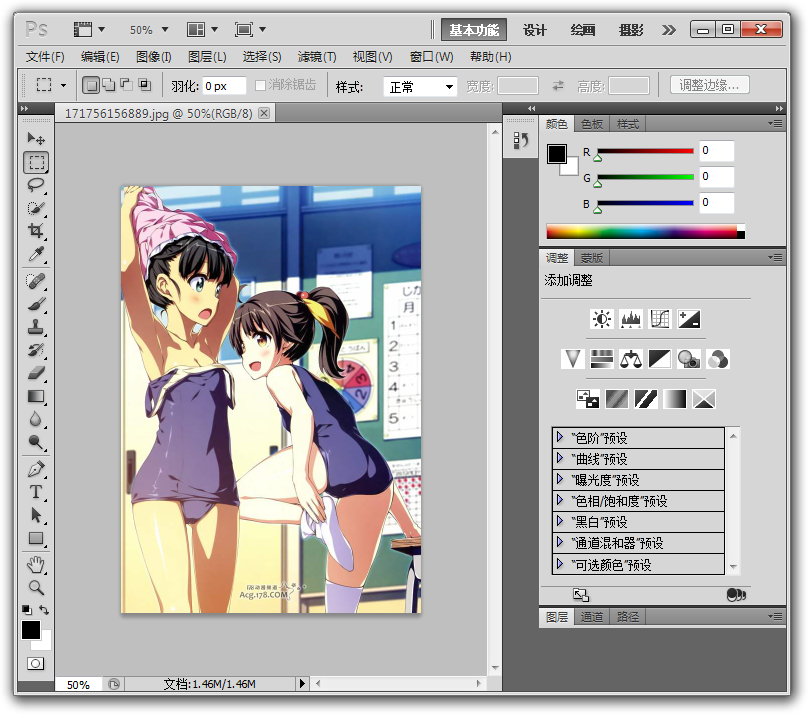The width and height of the screenshot is (809, 715).
Task: Select the Dodge tool
Action: pos(36,442)
